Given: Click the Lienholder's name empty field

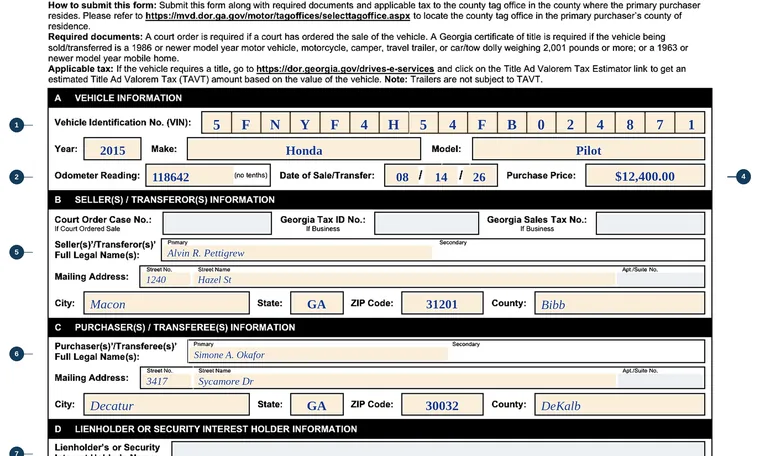Looking at the screenshot, I should coord(438,449).
